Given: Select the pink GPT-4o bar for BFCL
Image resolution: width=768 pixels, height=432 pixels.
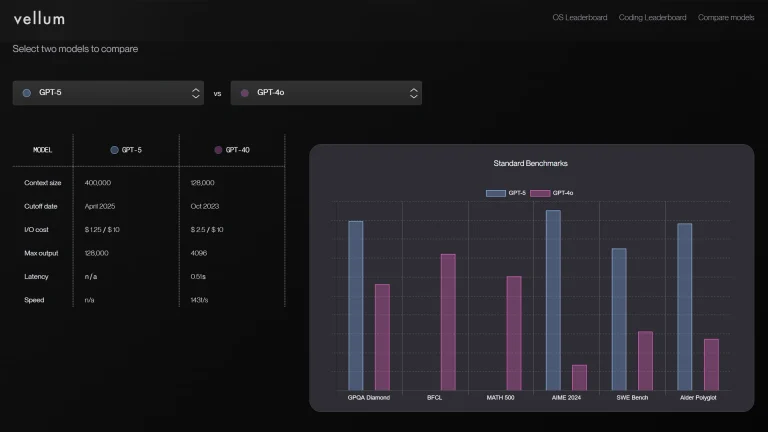Looking at the screenshot, I should pos(448,322).
